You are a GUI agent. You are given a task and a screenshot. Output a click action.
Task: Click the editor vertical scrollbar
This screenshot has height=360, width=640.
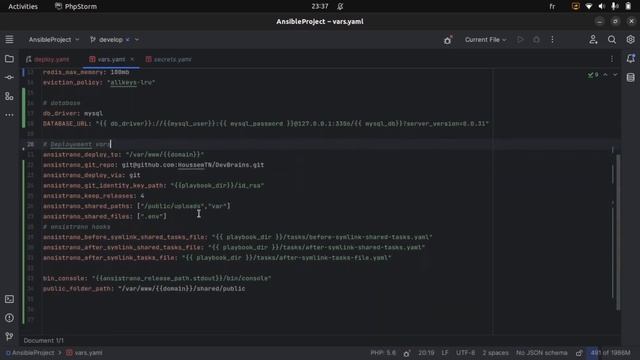[618, 232]
